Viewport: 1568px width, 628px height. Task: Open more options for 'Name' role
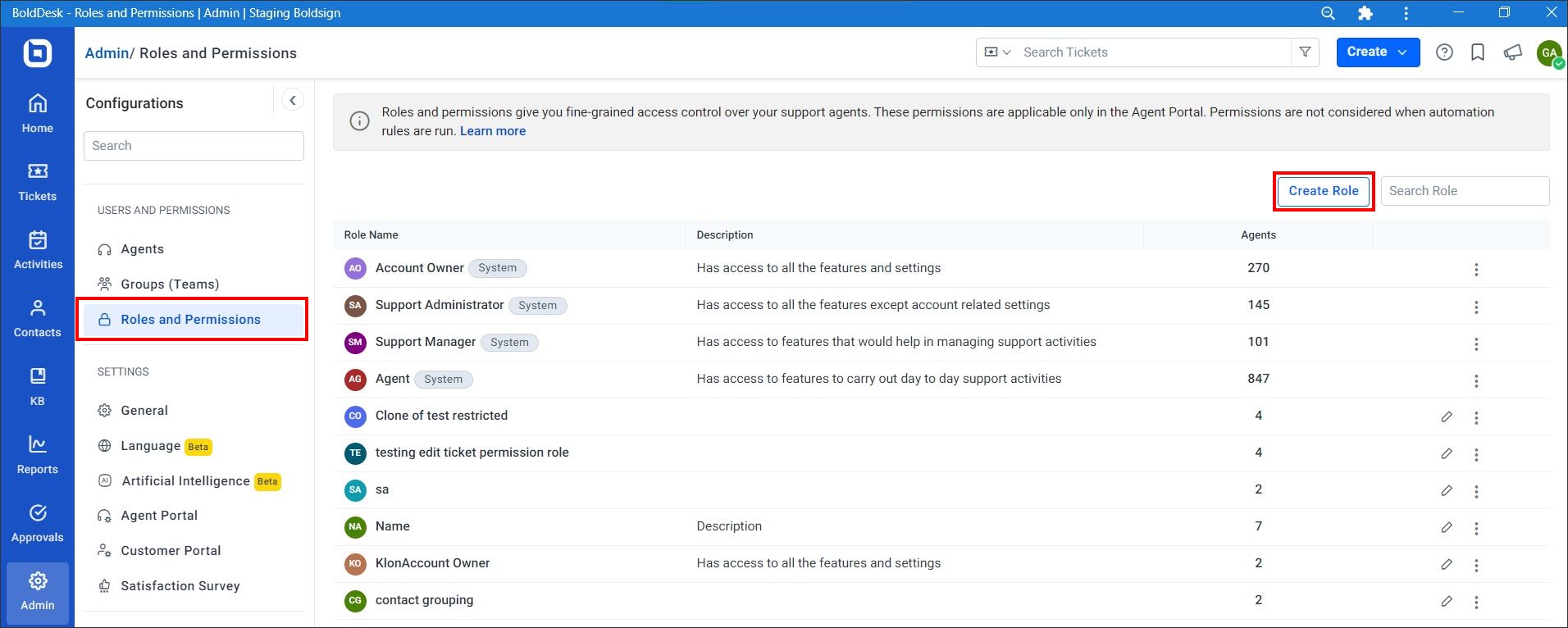[x=1476, y=528]
